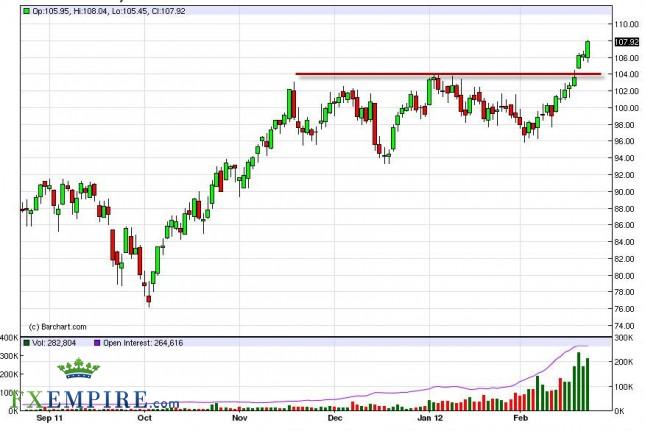Click the Jan 12 date axis label
This screenshot has height=431, width=645.
pyautogui.click(x=430, y=418)
